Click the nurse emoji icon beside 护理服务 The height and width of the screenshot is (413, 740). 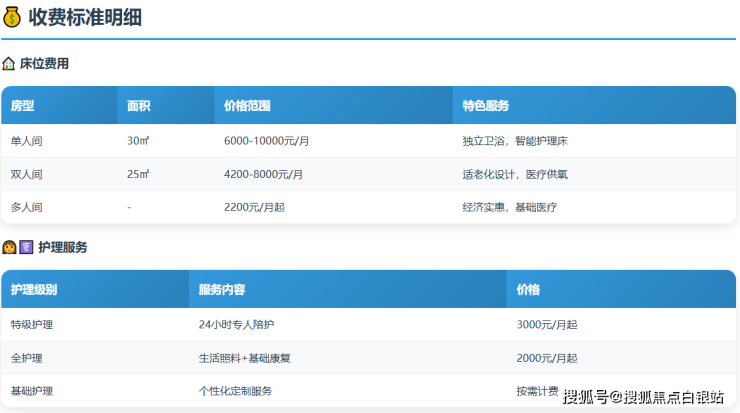click(9, 247)
